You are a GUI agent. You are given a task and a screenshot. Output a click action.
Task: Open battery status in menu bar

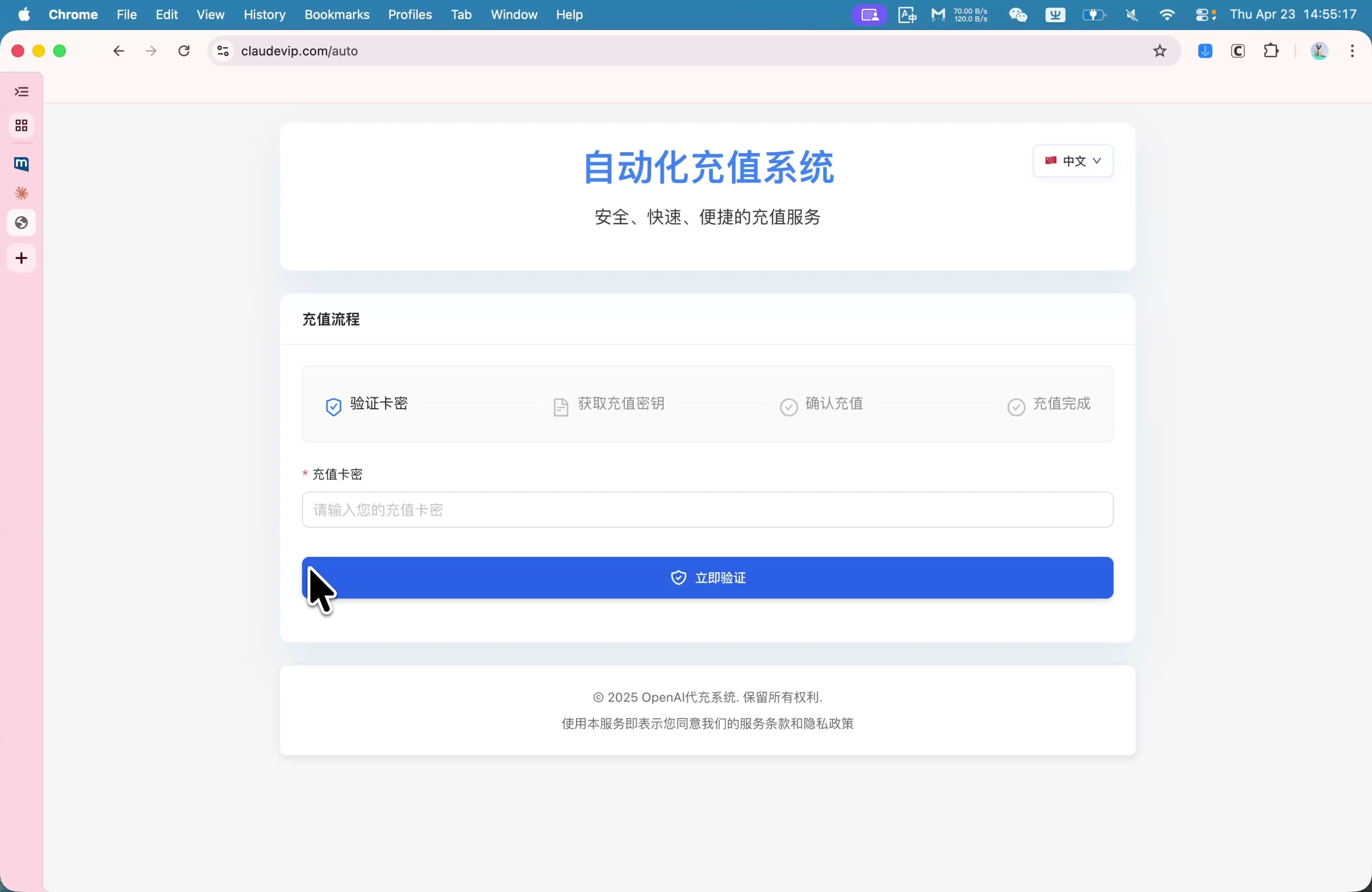click(x=1093, y=15)
